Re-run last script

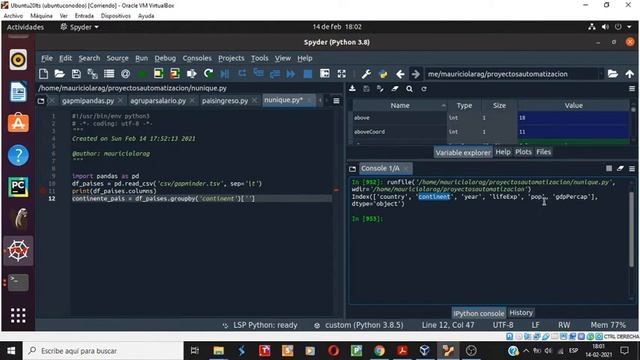[x=209, y=74]
